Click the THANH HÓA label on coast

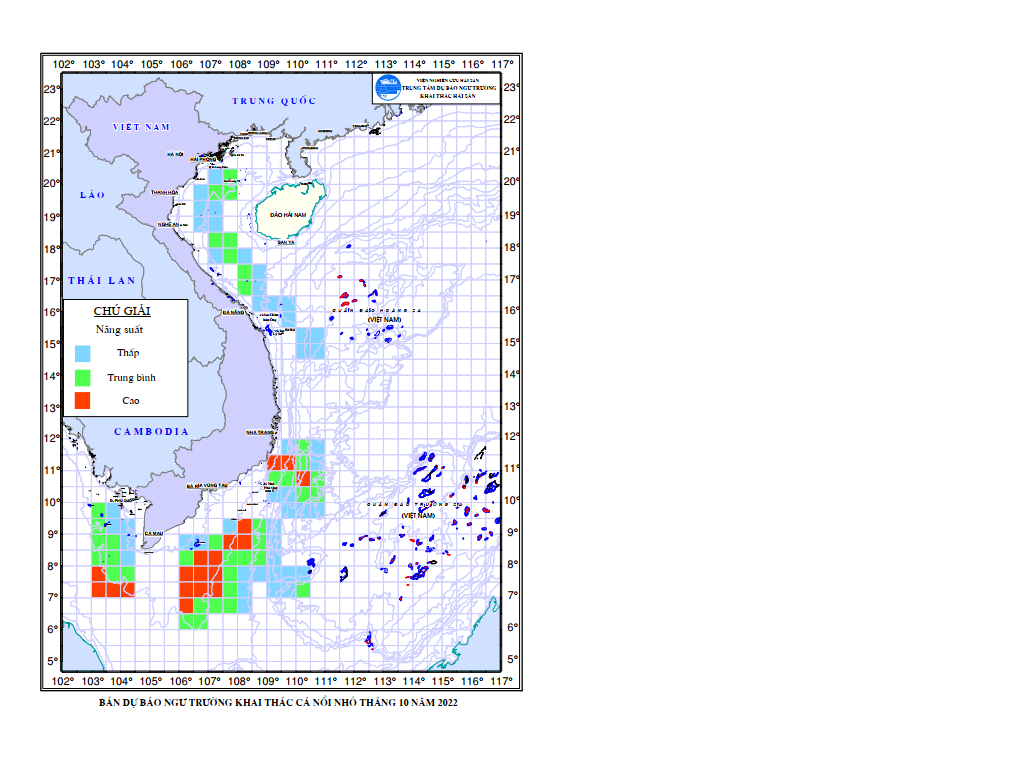(x=164, y=192)
